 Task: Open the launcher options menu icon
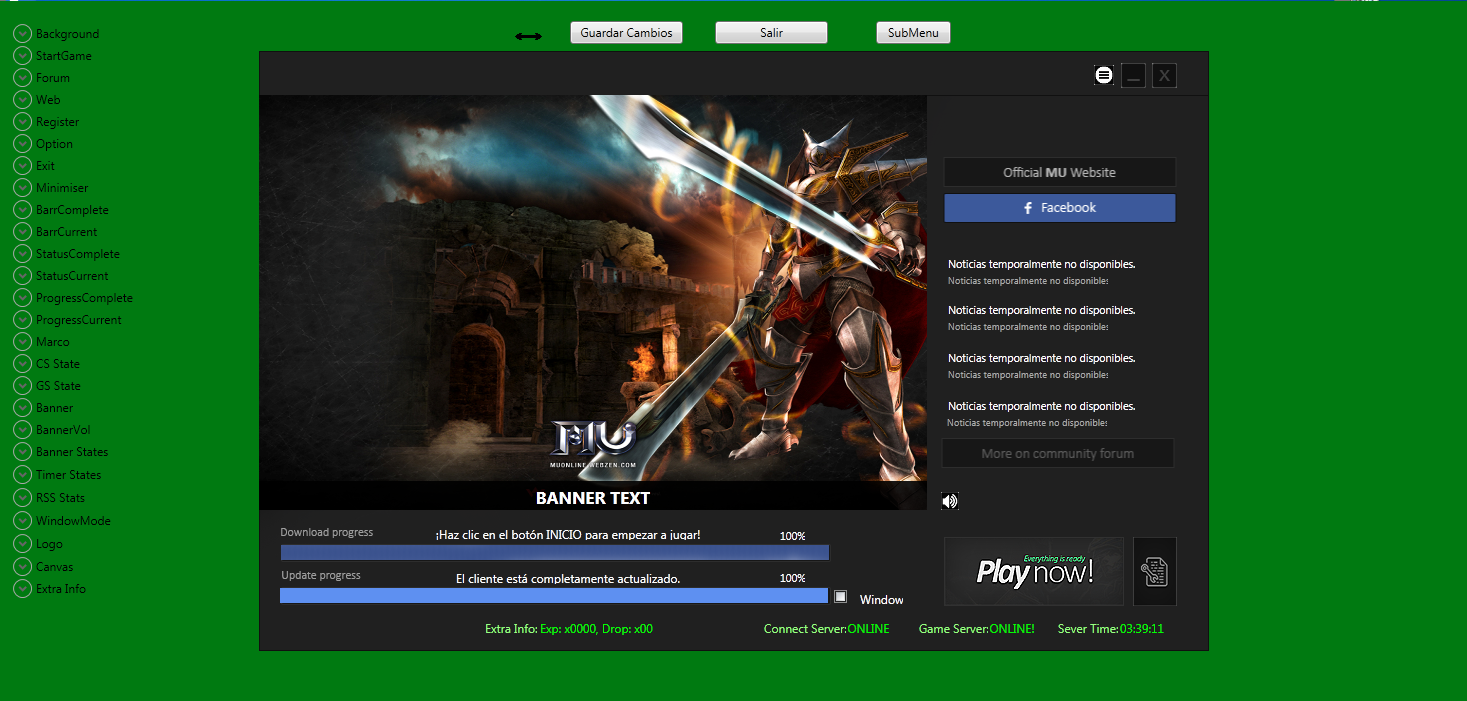tap(1103, 75)
